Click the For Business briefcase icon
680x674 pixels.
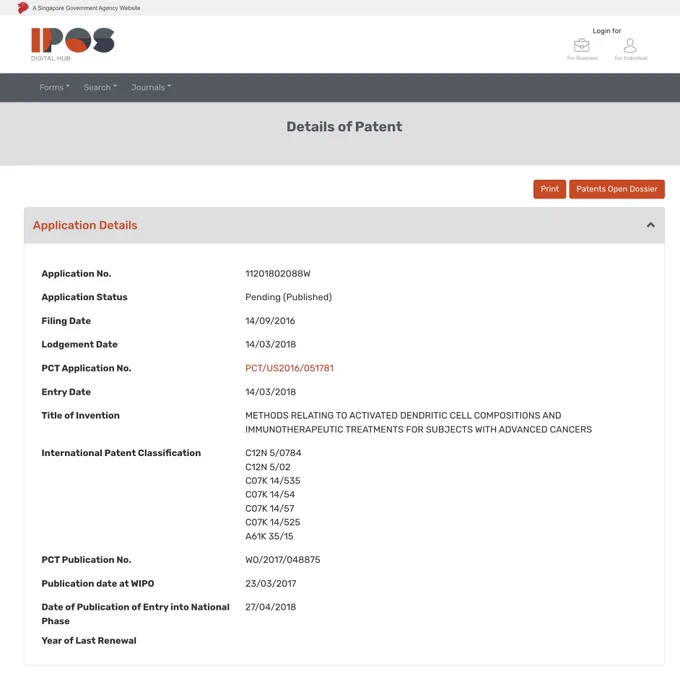click(x=582, y=45)
